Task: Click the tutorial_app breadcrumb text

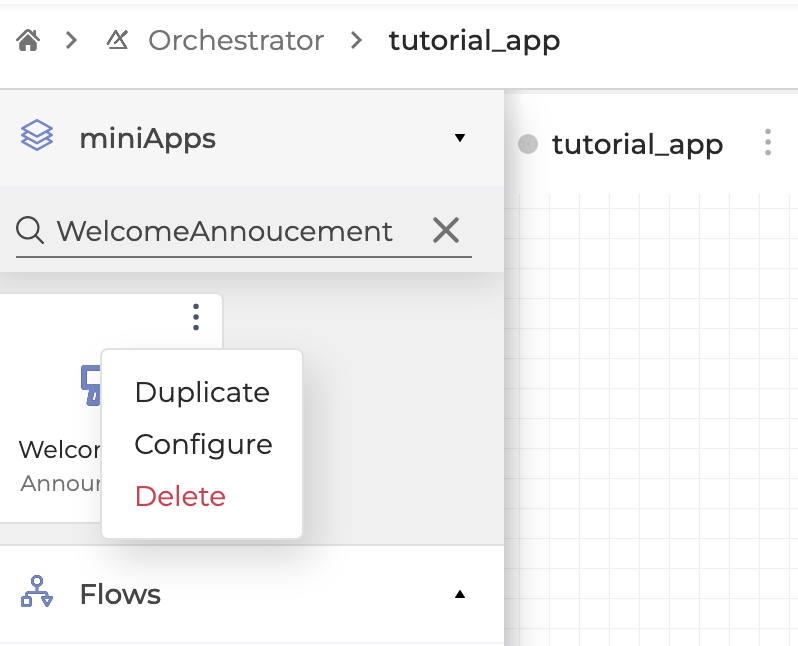Action: point(474,41)
